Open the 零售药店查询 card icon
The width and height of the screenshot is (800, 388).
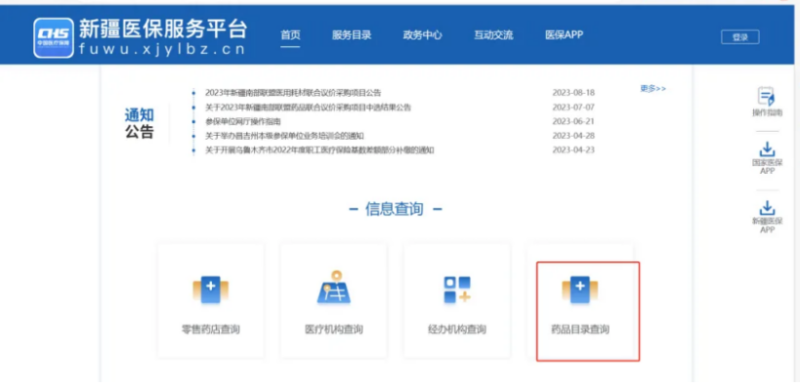[x=211, y=289]
